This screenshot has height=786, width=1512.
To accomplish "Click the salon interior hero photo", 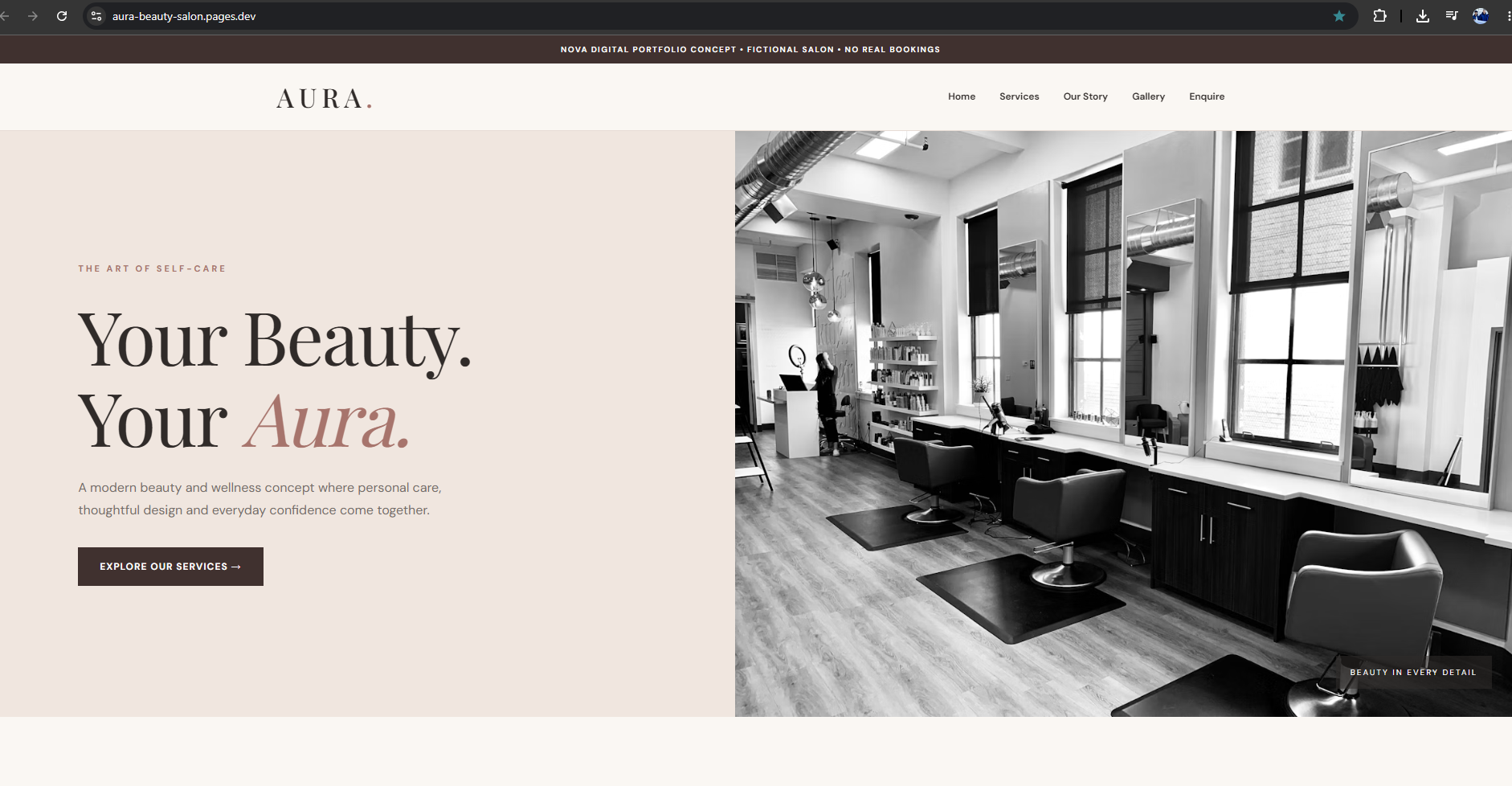I will coord(1123,424).
